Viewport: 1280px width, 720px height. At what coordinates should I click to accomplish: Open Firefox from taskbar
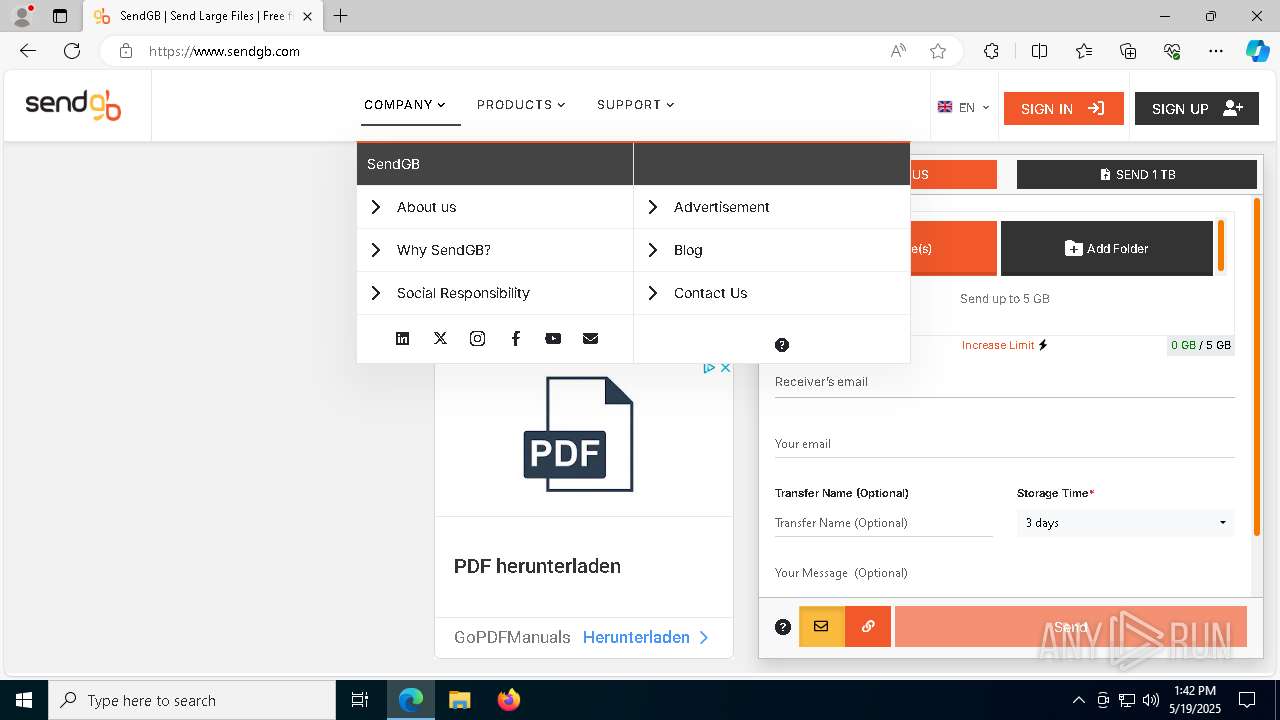click(x=508, y=700)
